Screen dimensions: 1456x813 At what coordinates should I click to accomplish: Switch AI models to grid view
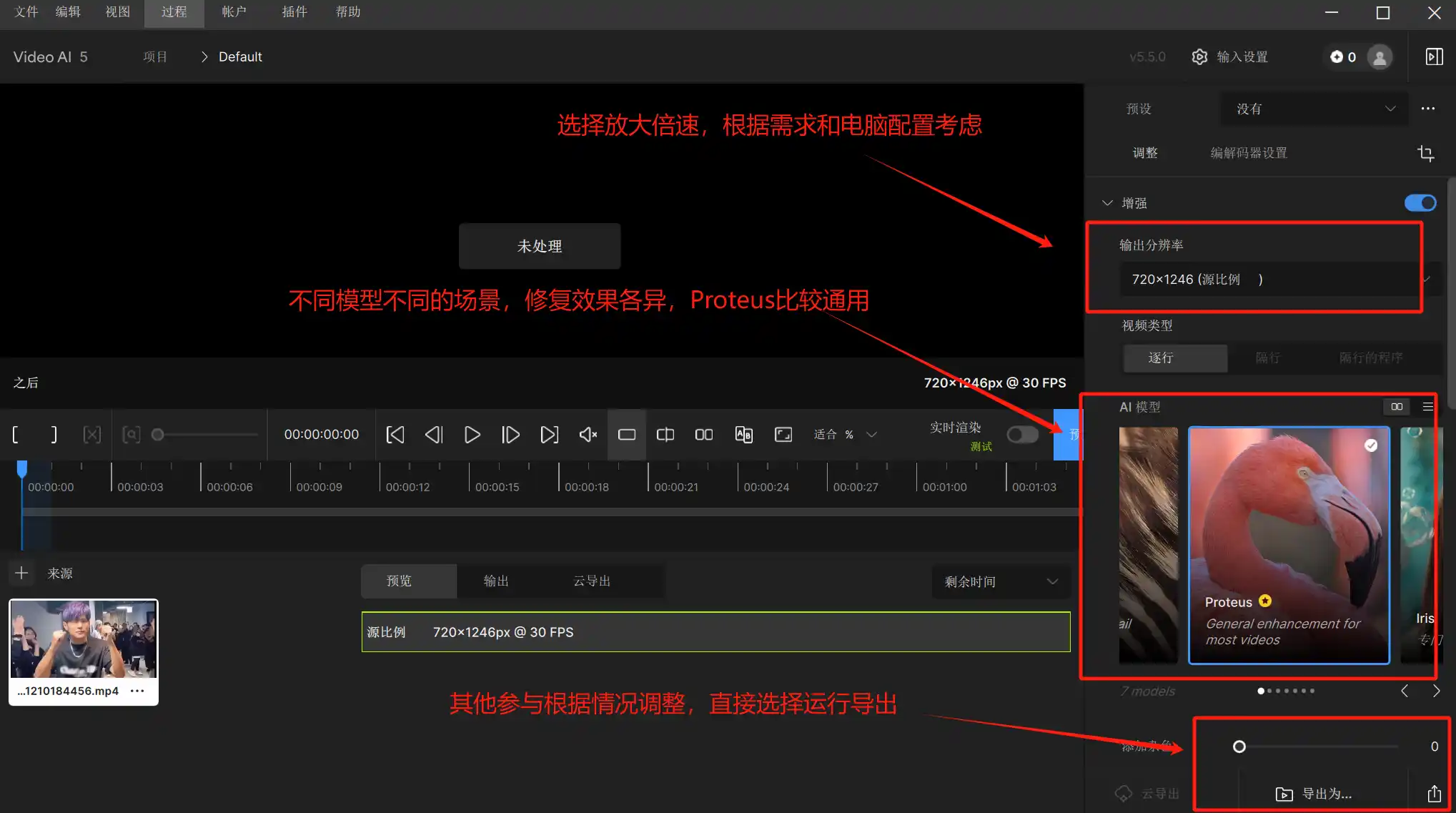tap(1397, 407)
